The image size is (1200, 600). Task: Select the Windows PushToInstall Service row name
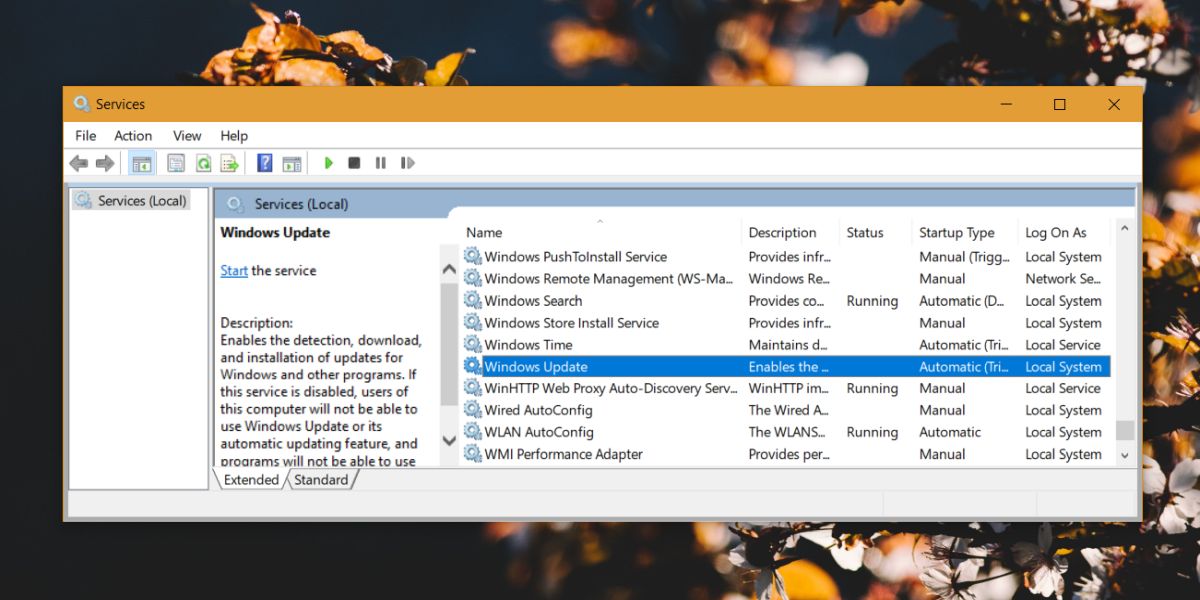click(576, 257)
